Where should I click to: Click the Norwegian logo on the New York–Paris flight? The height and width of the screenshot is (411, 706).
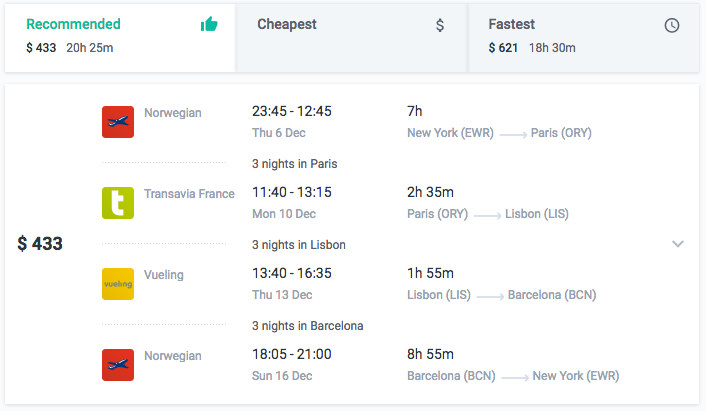[x=118, y=122]
